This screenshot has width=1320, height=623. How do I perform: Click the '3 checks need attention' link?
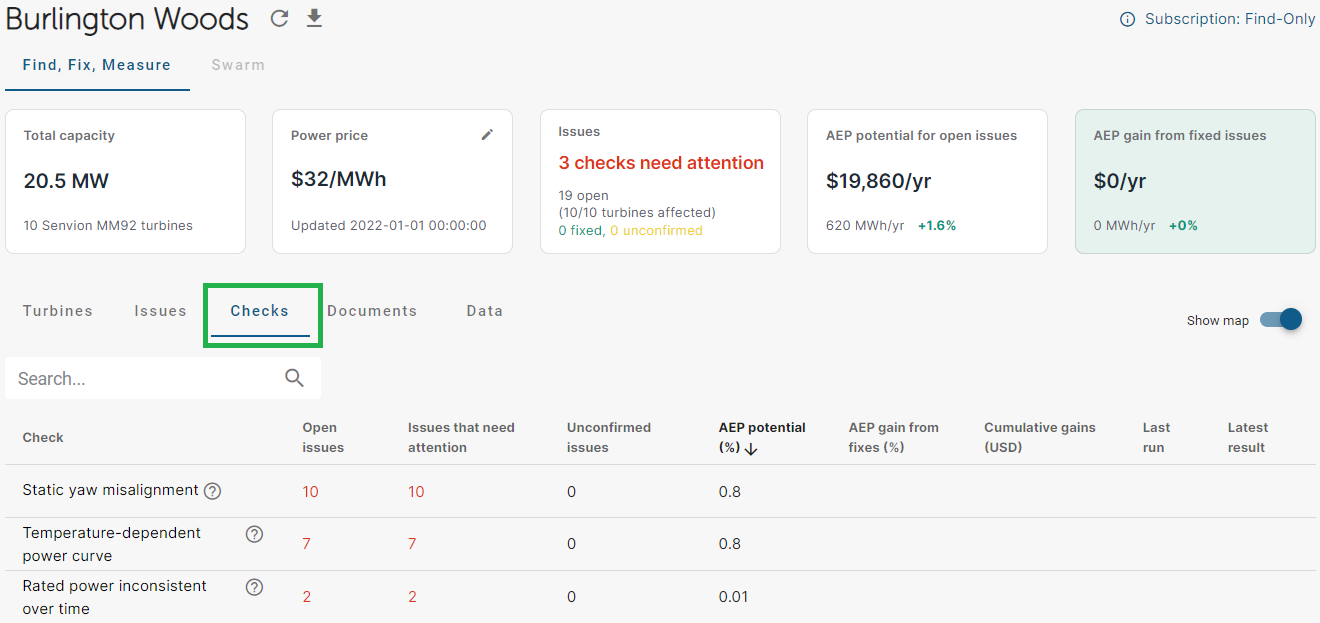[661, 163]
